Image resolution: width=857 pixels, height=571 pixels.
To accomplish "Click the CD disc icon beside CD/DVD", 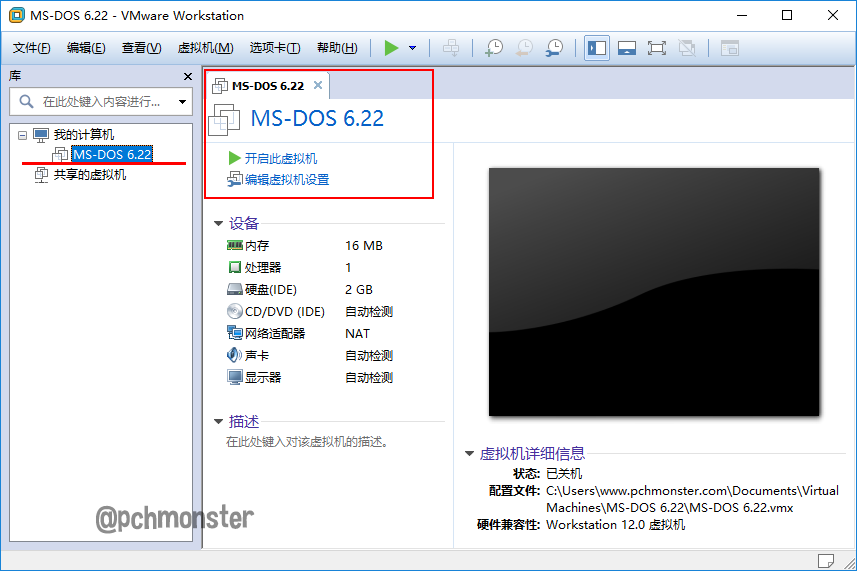I will tap(234, 311).
